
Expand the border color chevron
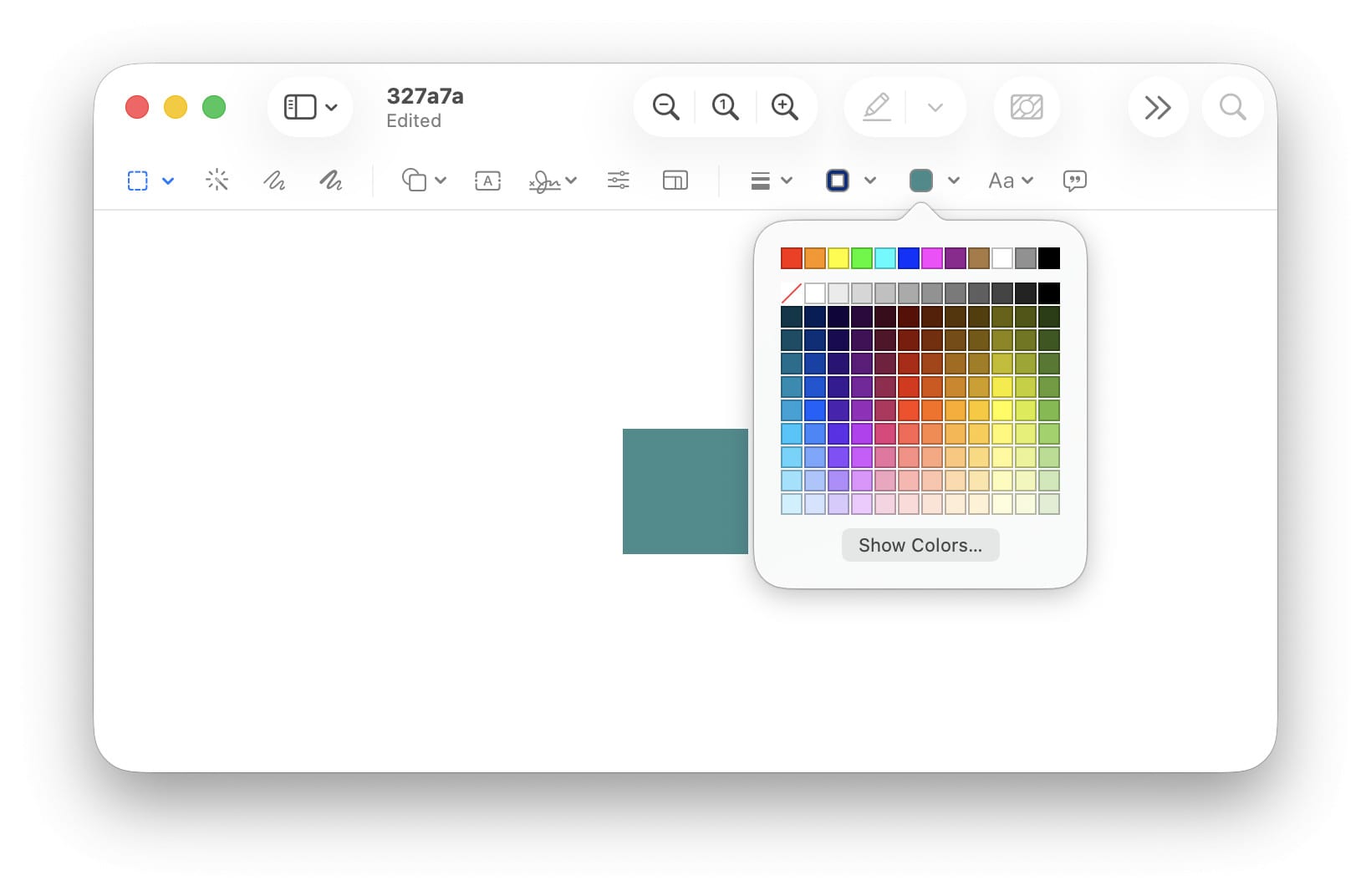[870, 181]
